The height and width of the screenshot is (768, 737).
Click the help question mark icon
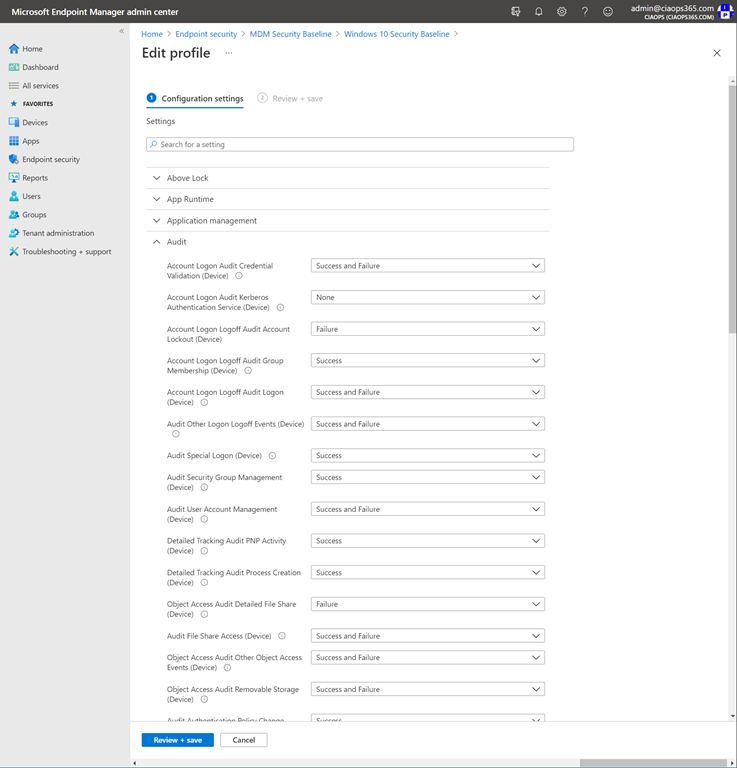(x=585, y=12)
